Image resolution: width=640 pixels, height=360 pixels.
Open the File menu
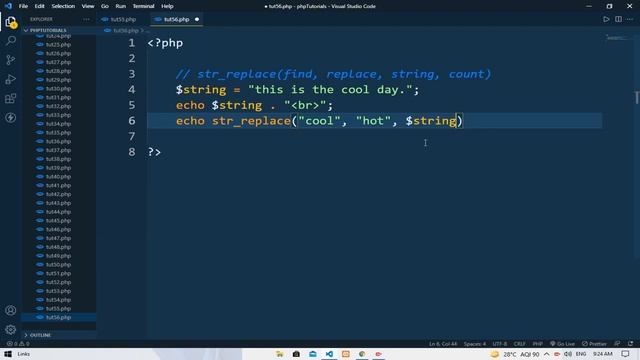point(23,6)
